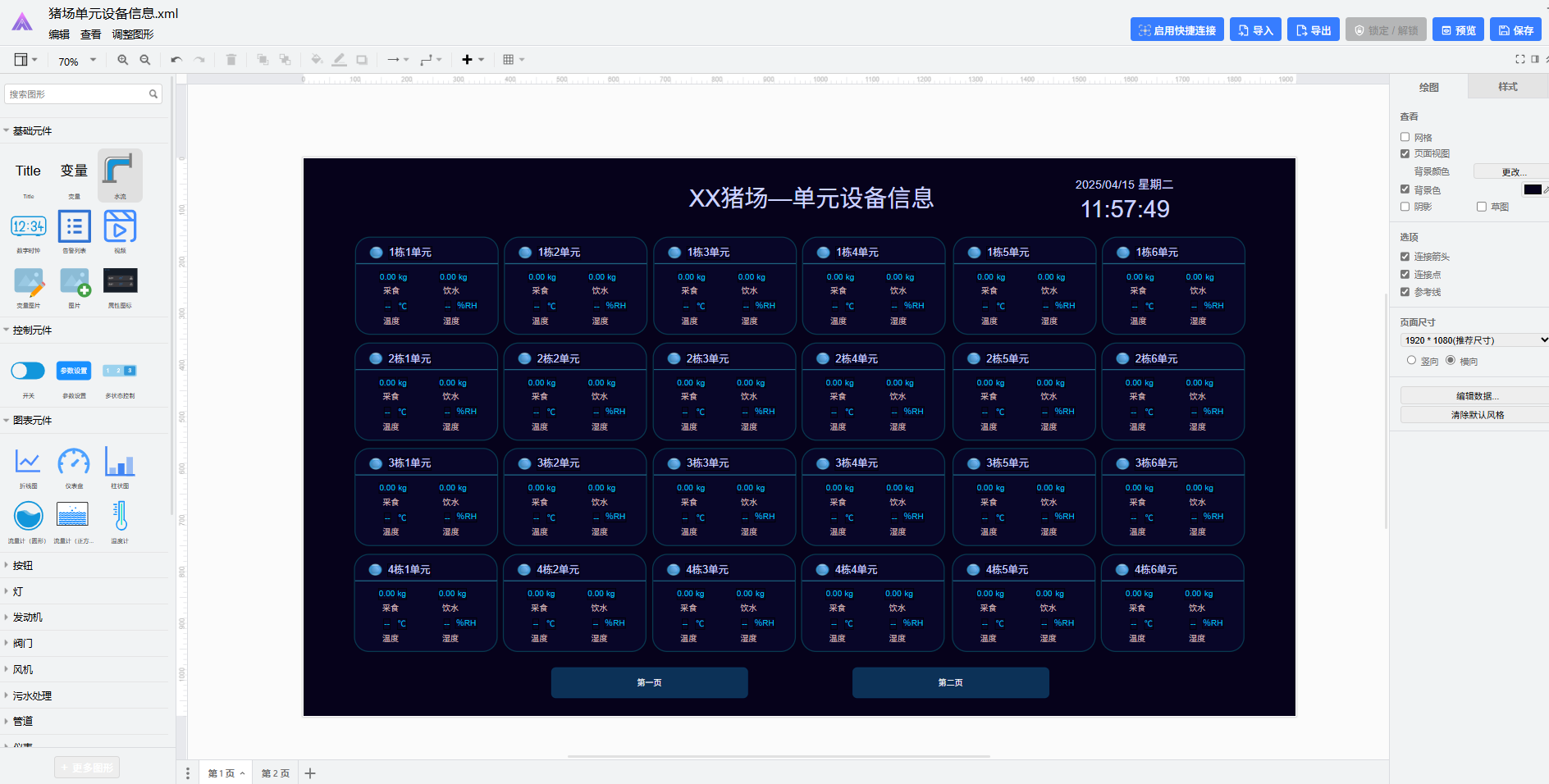Click the zoom in magnifier icon
Screen dimensions: 1549x784
(x=123, y=60)
